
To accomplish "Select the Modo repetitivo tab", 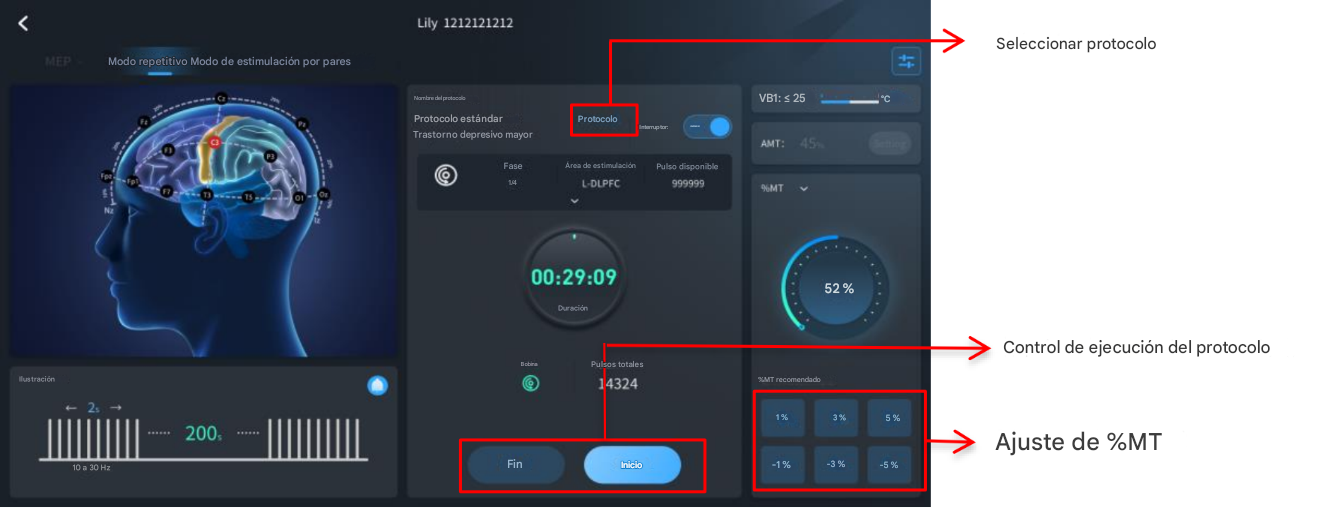I will tap(147, 62).
